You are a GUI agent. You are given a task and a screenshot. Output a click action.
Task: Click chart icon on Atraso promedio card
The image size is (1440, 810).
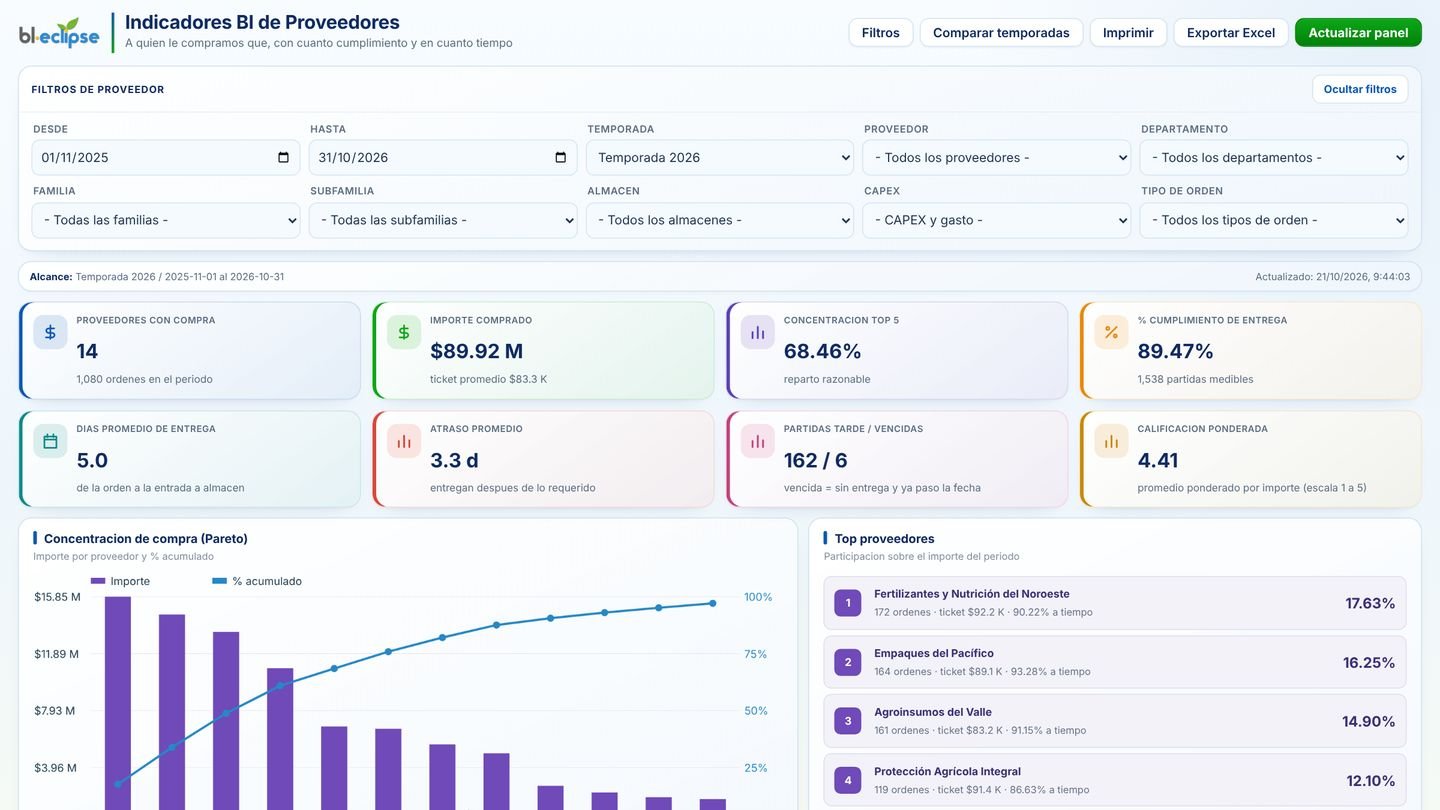[x=404, y=441]
